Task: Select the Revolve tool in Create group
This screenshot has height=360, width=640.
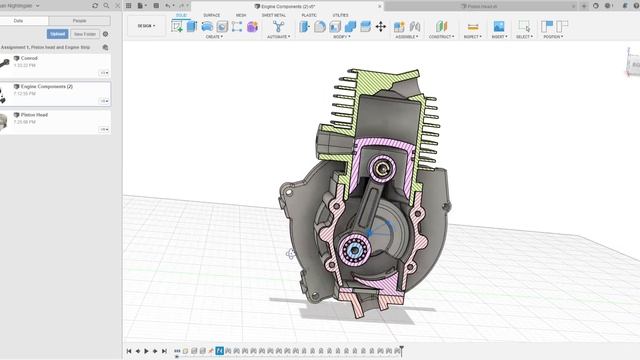Action: [207, 27]
